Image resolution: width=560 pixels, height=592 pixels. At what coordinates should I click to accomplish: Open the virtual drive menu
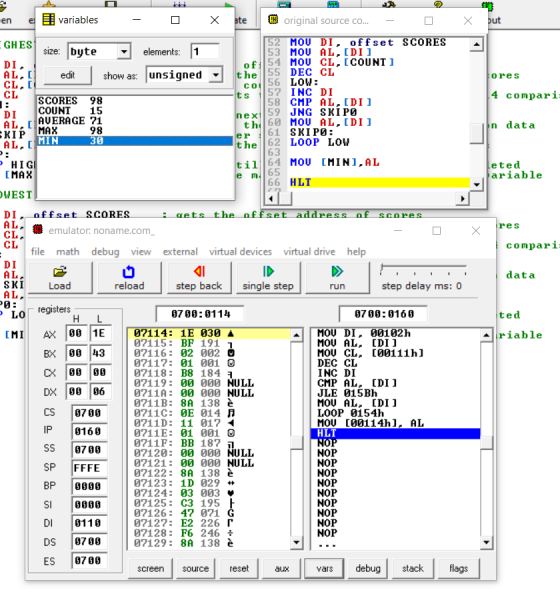click(x=309, y=251)
